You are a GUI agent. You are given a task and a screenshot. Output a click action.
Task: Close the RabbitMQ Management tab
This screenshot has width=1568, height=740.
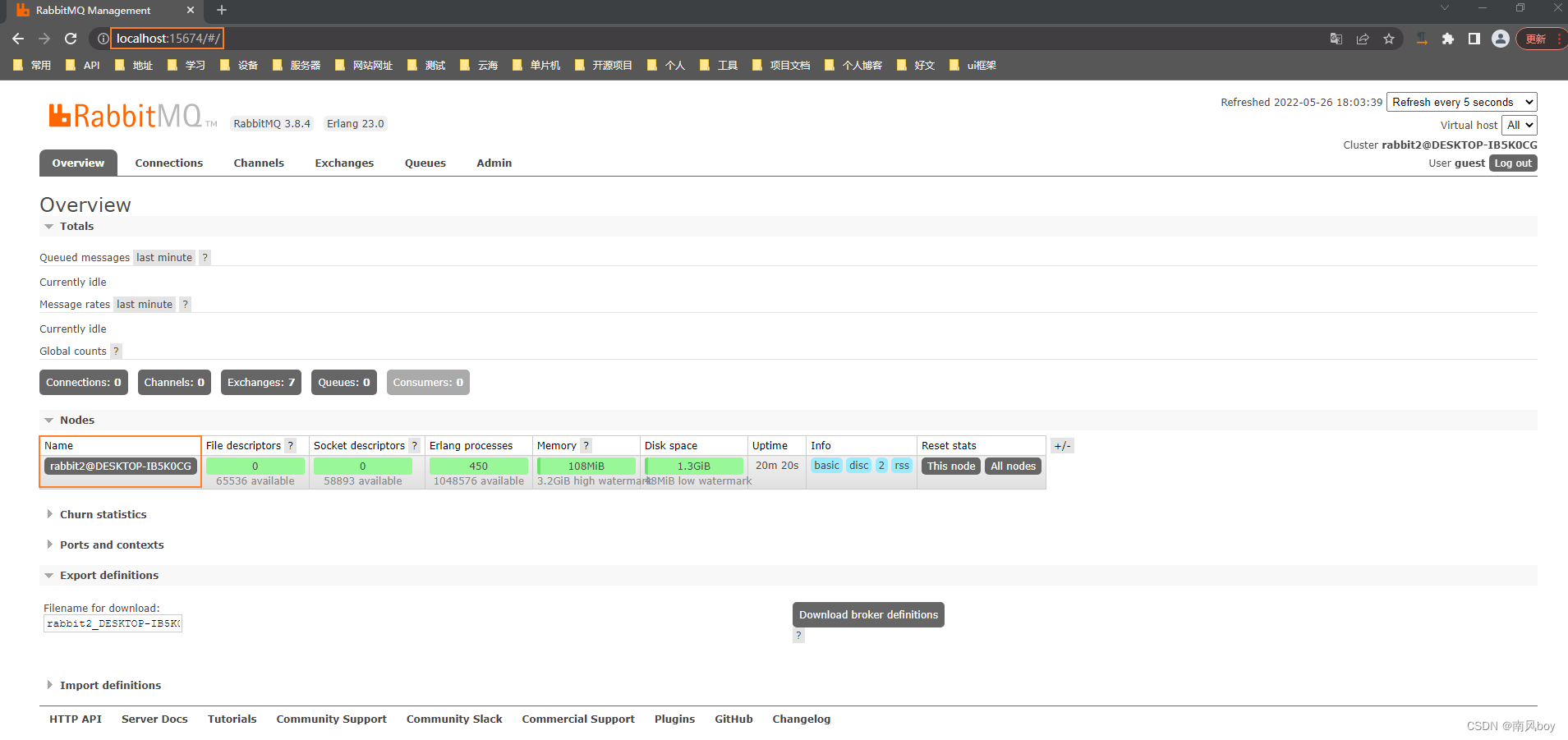tap(191, 10)
